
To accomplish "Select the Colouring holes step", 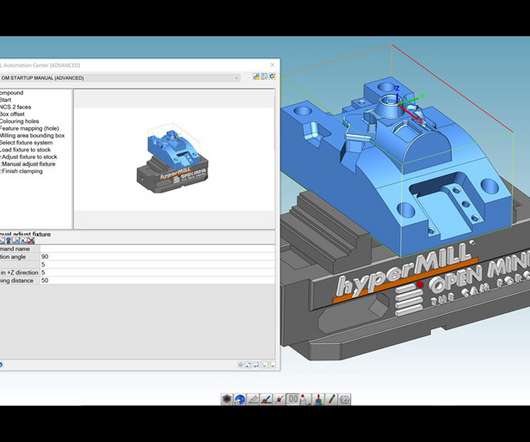I will pyautogui.click(x=20, y=121).
